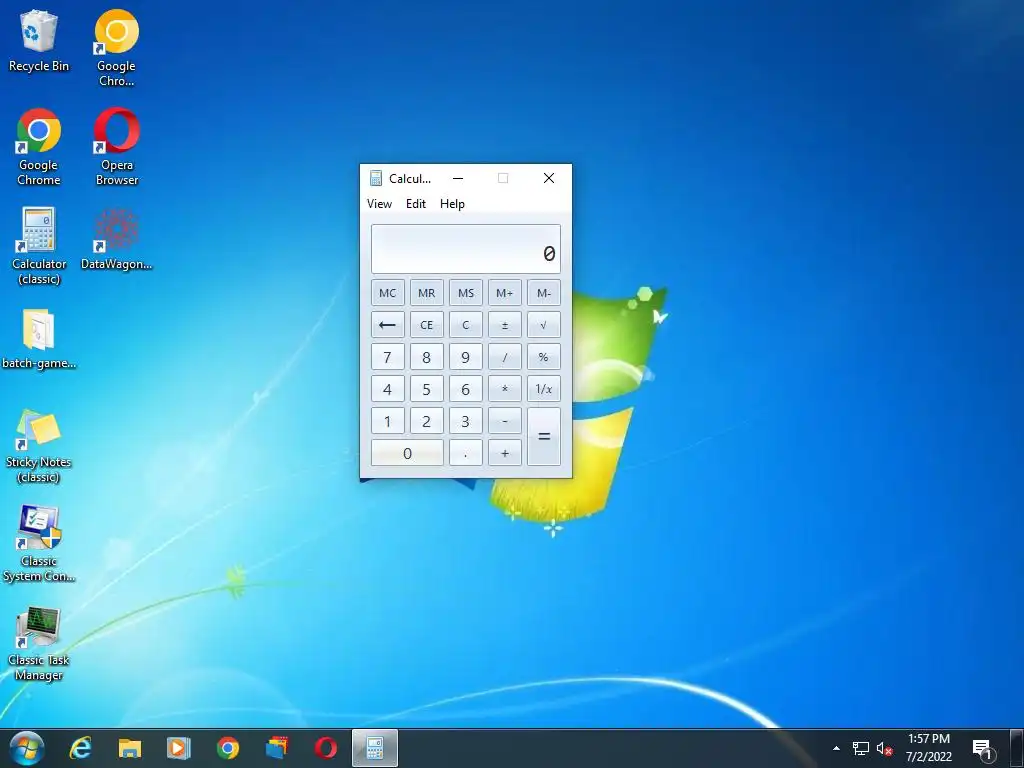Open the Google Chrome Canary desktop icon

click(116, 48)
